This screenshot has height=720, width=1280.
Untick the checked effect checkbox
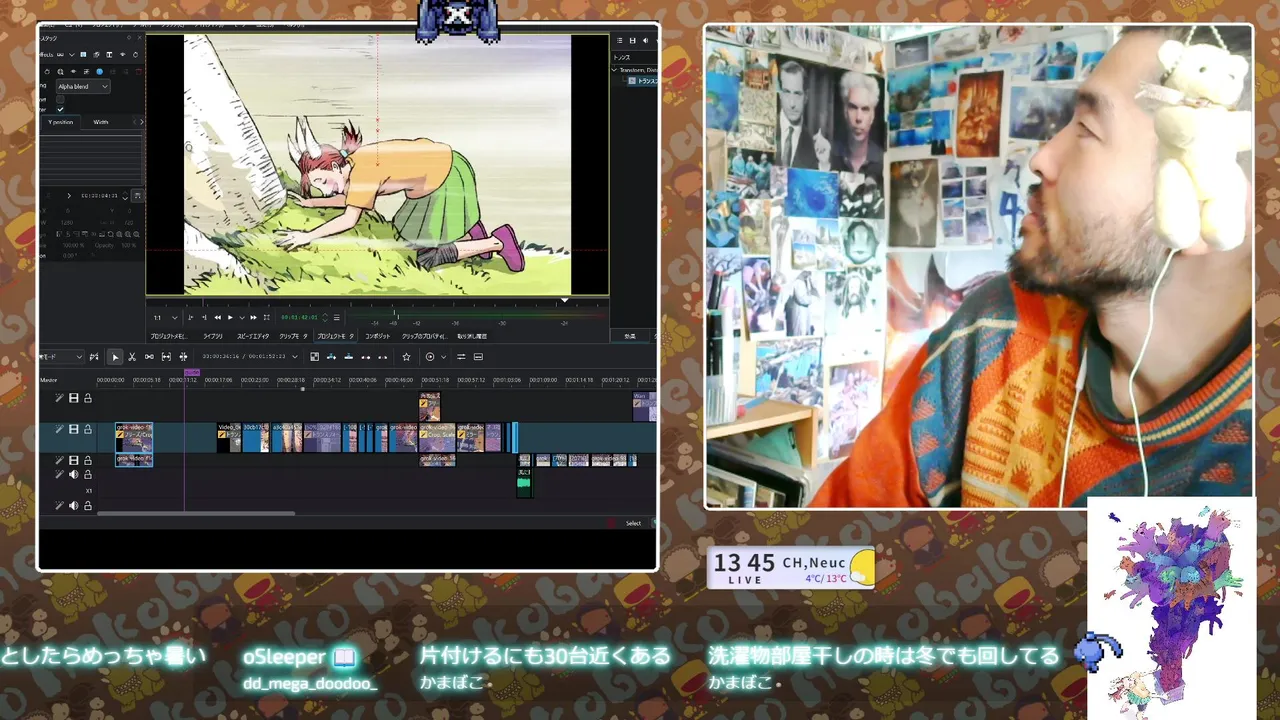(x=60, y=109)
